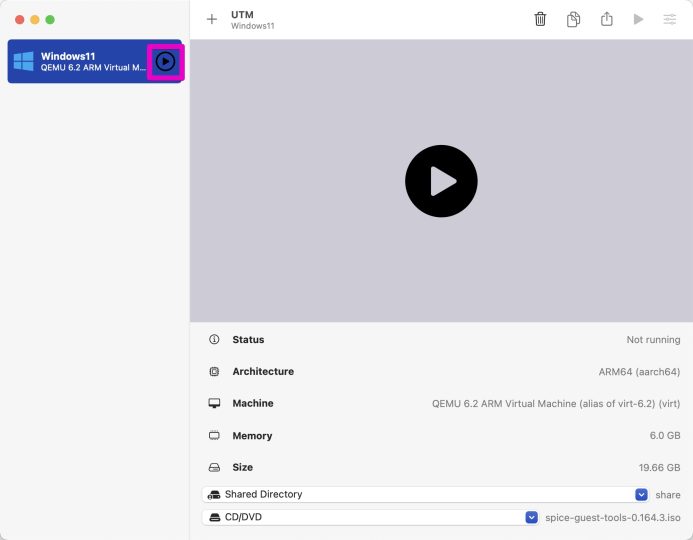The width and height of the screenshot is (693, 540).
Task: Click the Size drive icon
Action: (x=214, y=467)
